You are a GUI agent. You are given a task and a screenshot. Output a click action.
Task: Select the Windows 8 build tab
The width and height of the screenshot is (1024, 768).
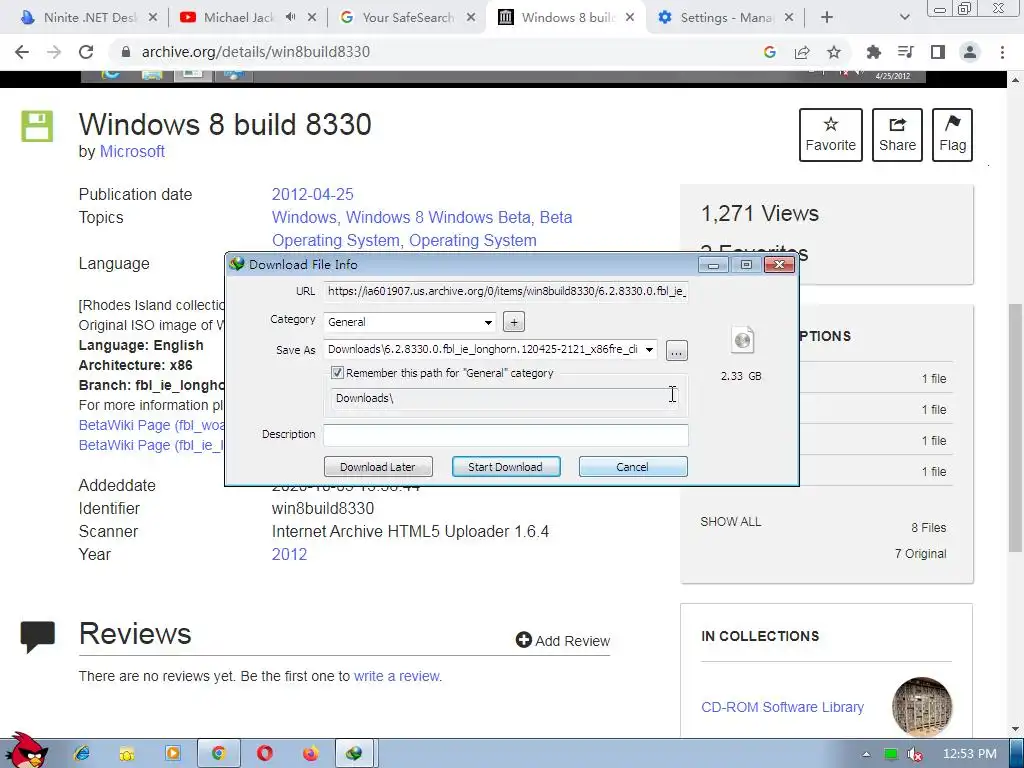(x=567, y=18)
